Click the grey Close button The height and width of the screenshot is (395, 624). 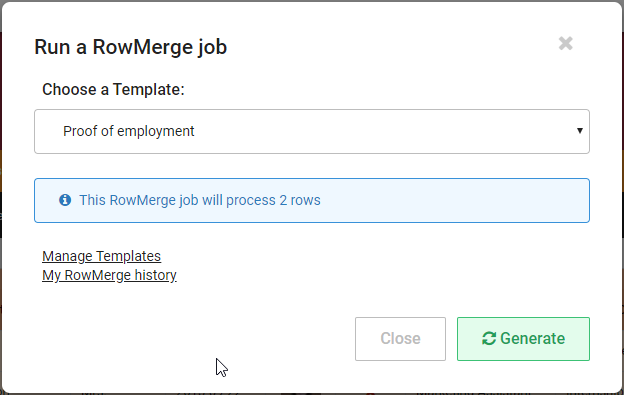click(400, 339)
